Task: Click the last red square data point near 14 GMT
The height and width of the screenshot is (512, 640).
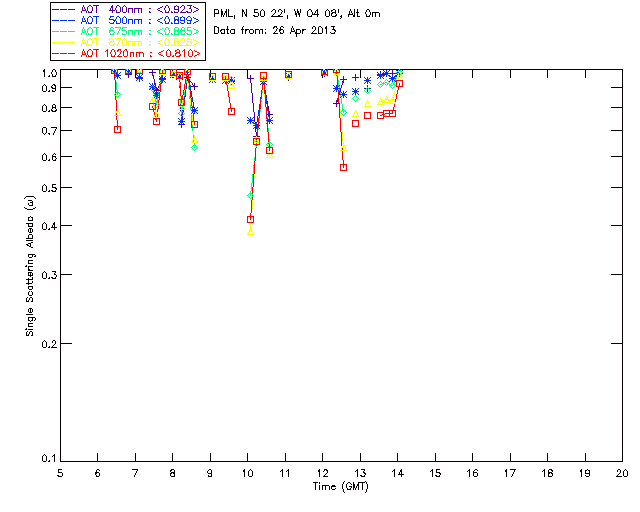Action: coord(400,83)
